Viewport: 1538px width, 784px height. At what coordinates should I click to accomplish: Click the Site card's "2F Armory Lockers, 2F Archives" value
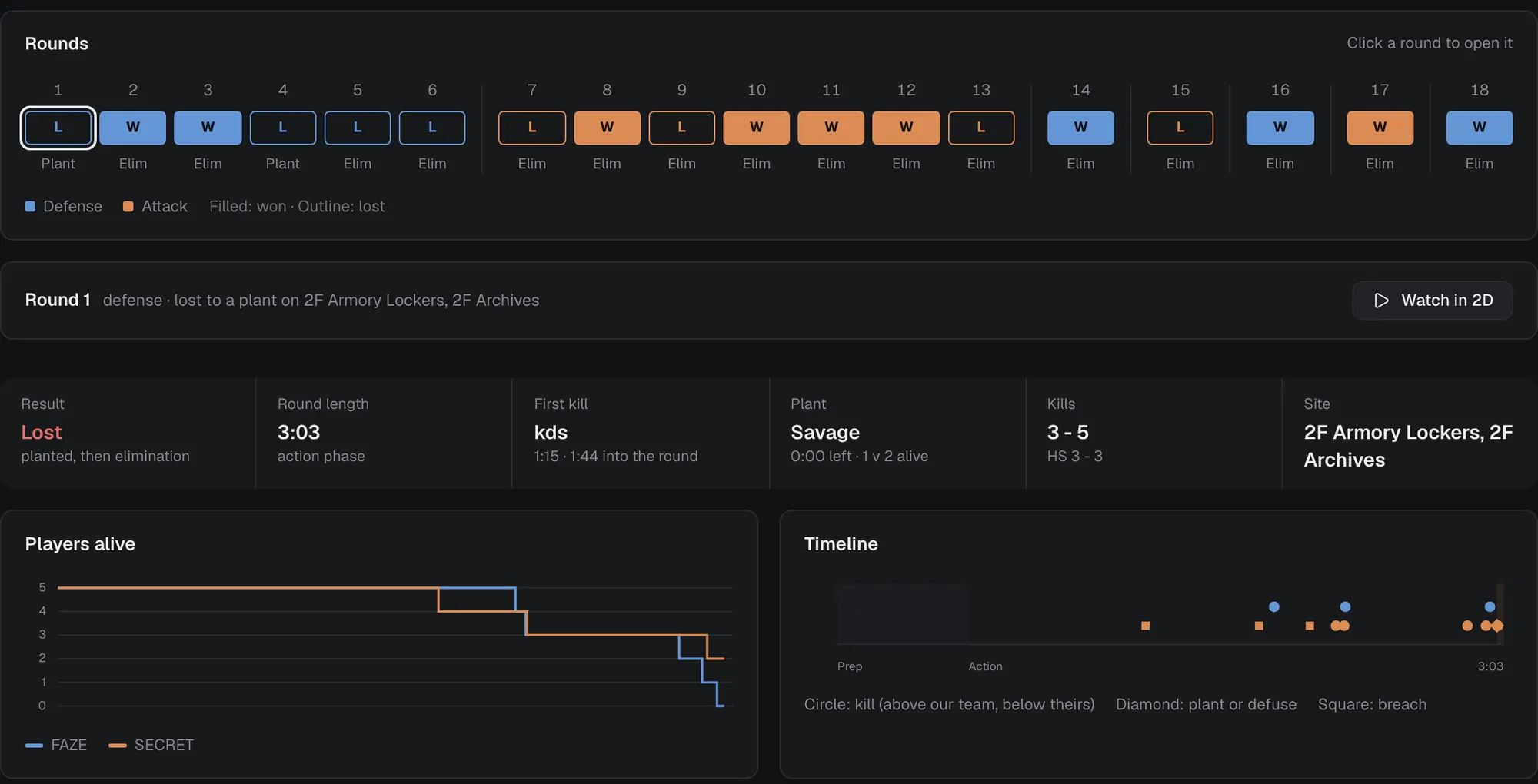(1408, 446)
